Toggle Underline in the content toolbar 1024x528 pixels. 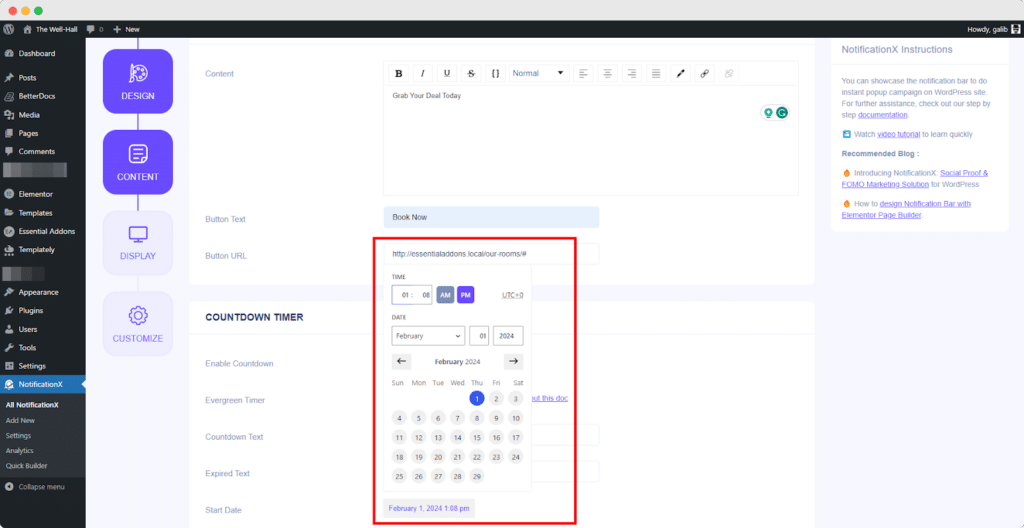[x=447, y=74]
